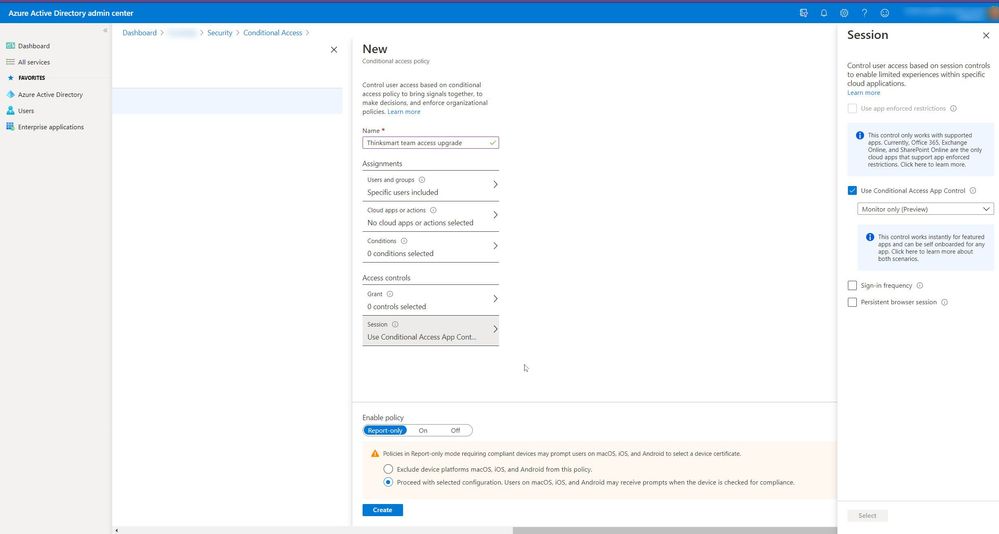The height and width of the screenshot is (534, 999).
Task: Open Monitor only (Preview) dropdown
Action: (x=925, y=209)
